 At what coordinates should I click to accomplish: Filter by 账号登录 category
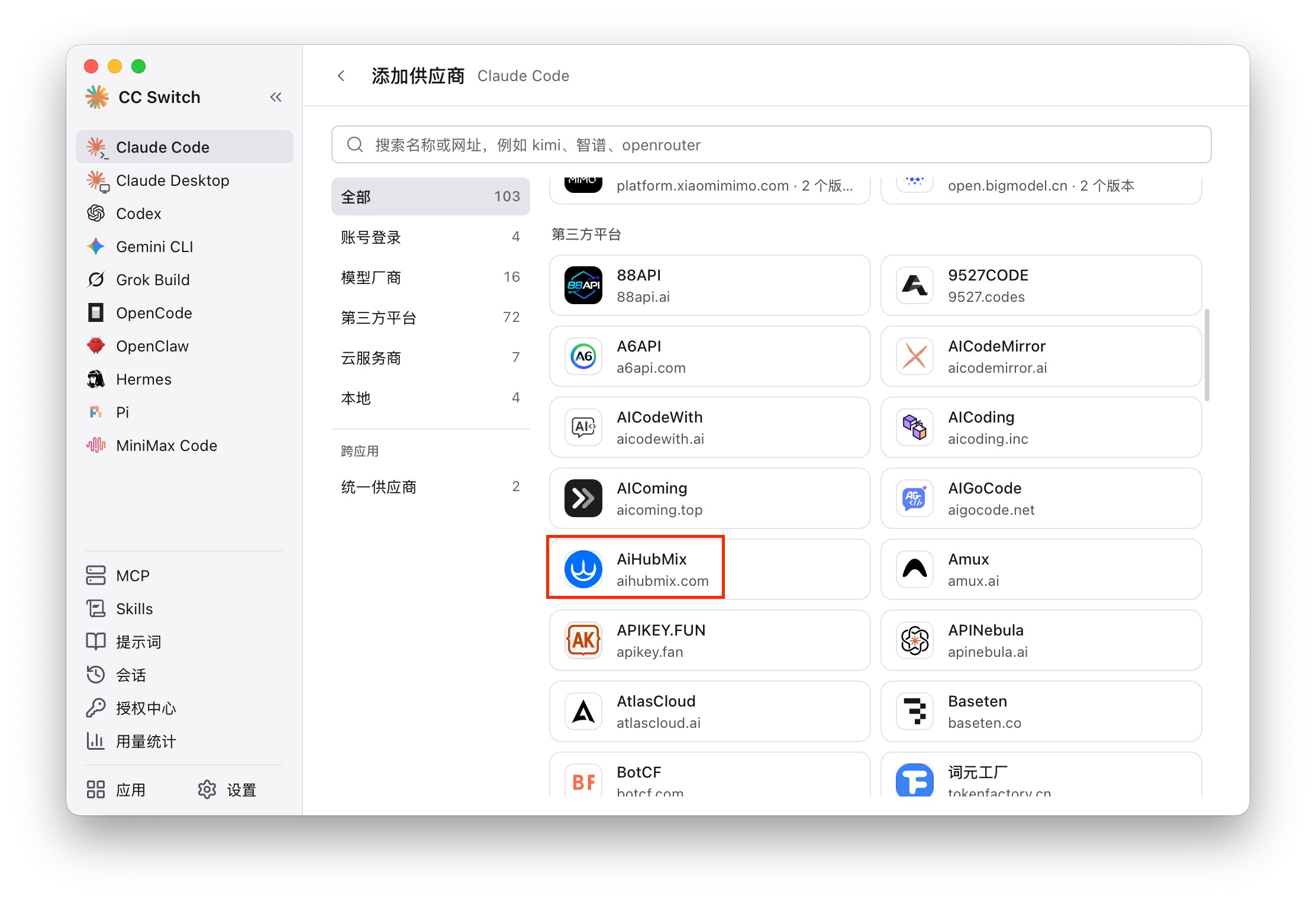coord(430,237)
